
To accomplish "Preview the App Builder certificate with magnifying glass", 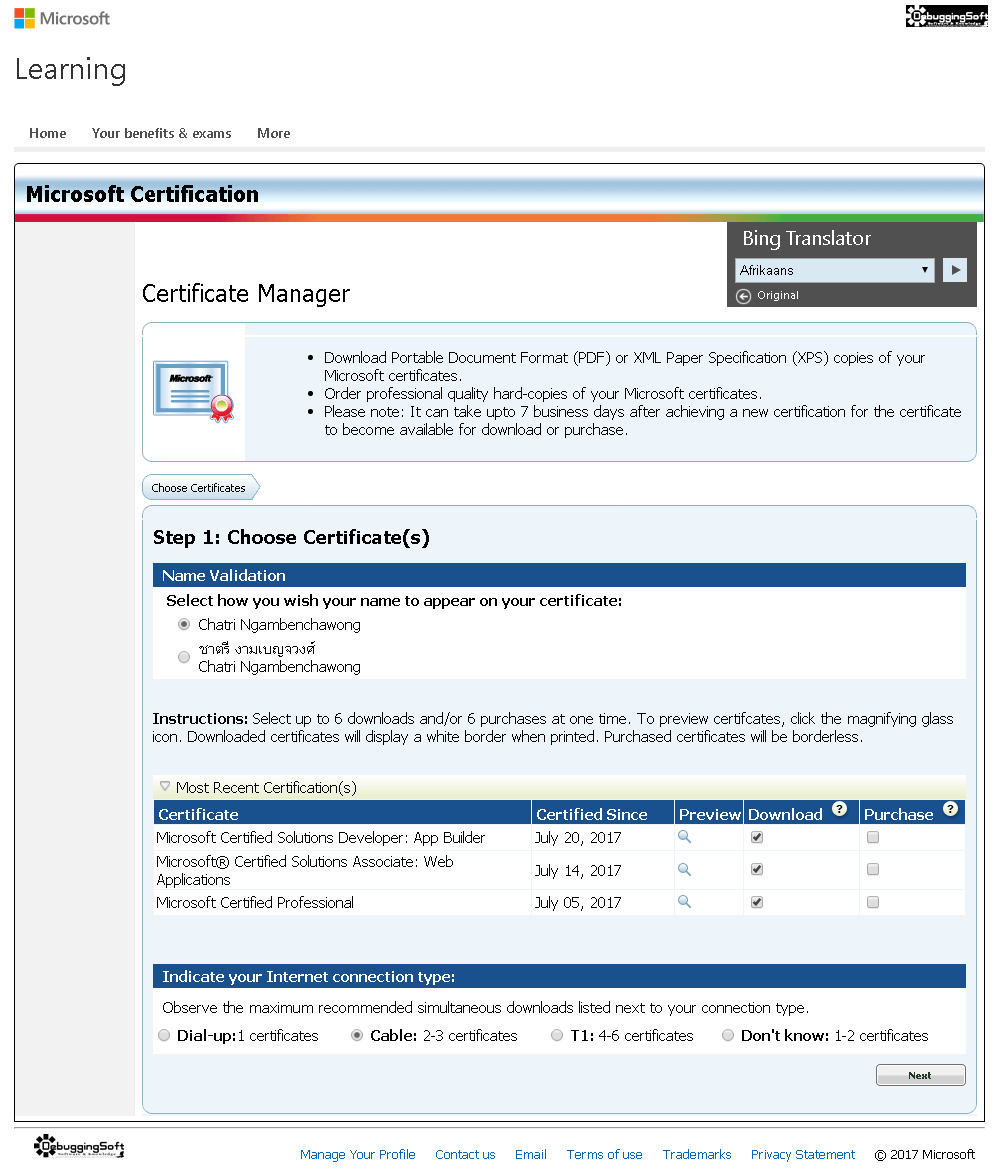I will pyautogui.click(x=684, y=836).
